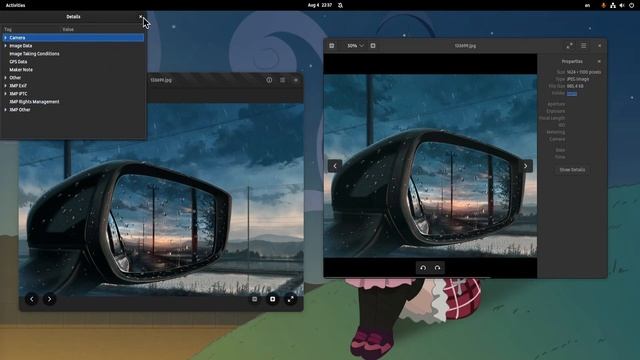640x360 pixels.
Task: Click best-fit icon beside the zoom dropdown
Action: [x=373, y=46]
